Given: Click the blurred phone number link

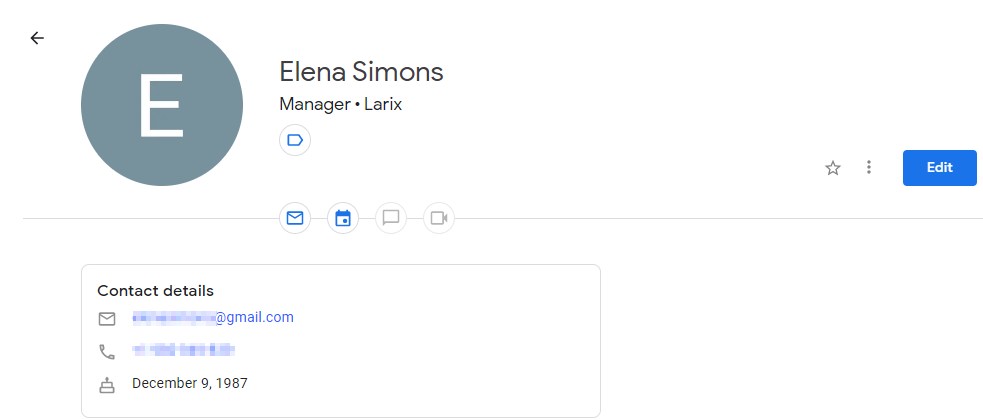Looking at the screenshot, I should [x=184, y=350].
